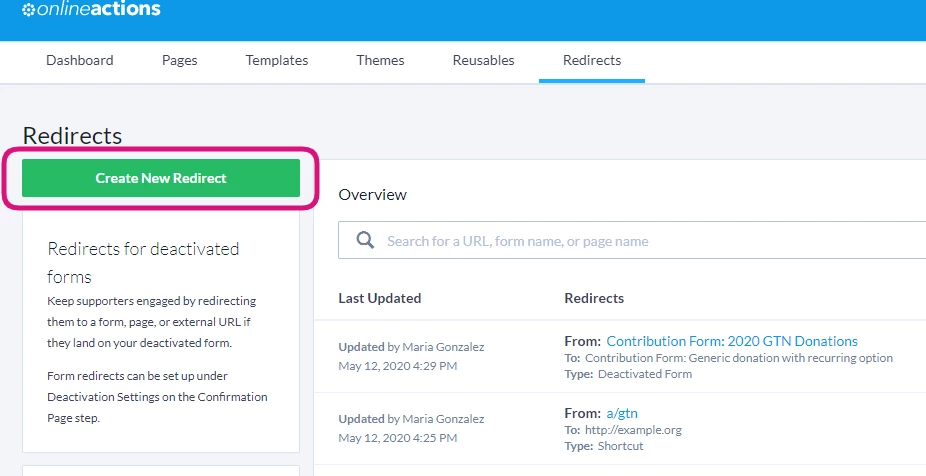Select the Redirects tab
926x476 pixels.
[x=592, y=60]
